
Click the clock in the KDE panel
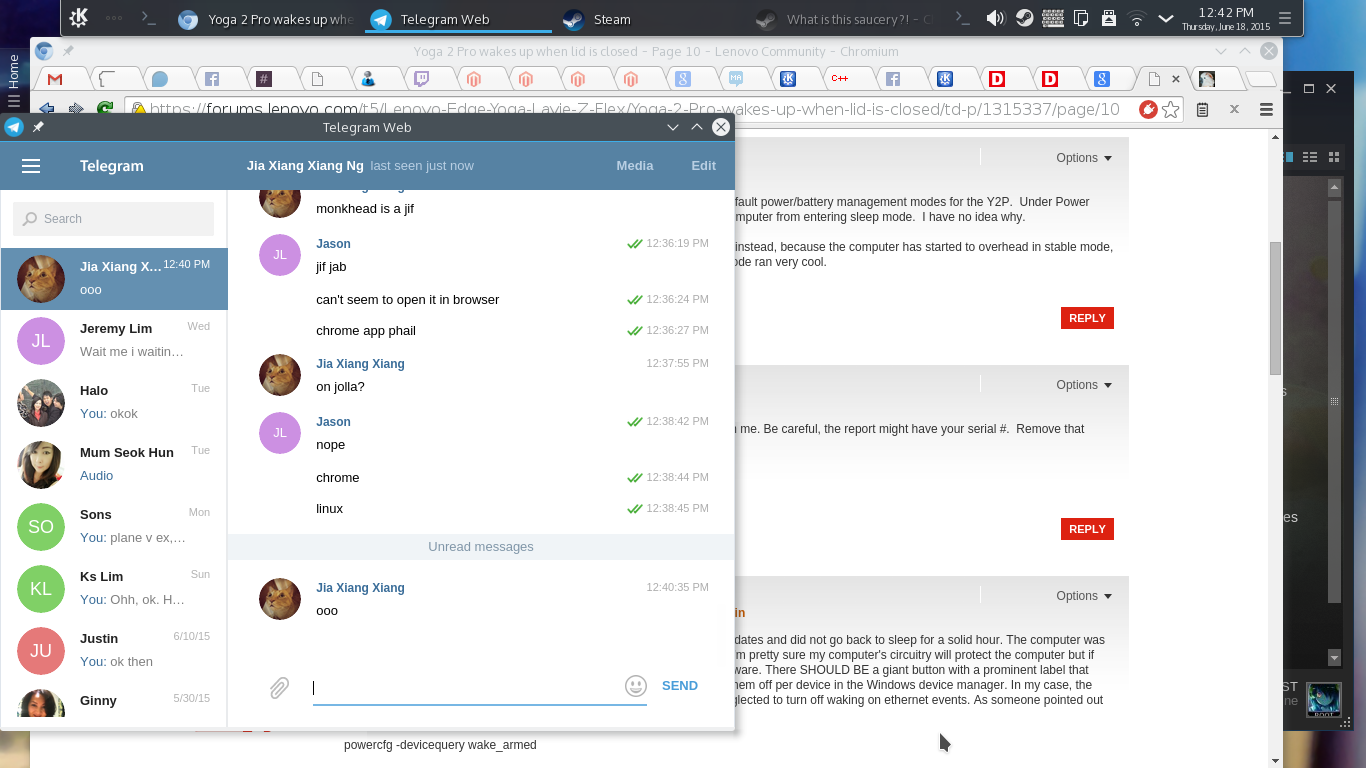pyautogui.click(x=1225, y=18)
